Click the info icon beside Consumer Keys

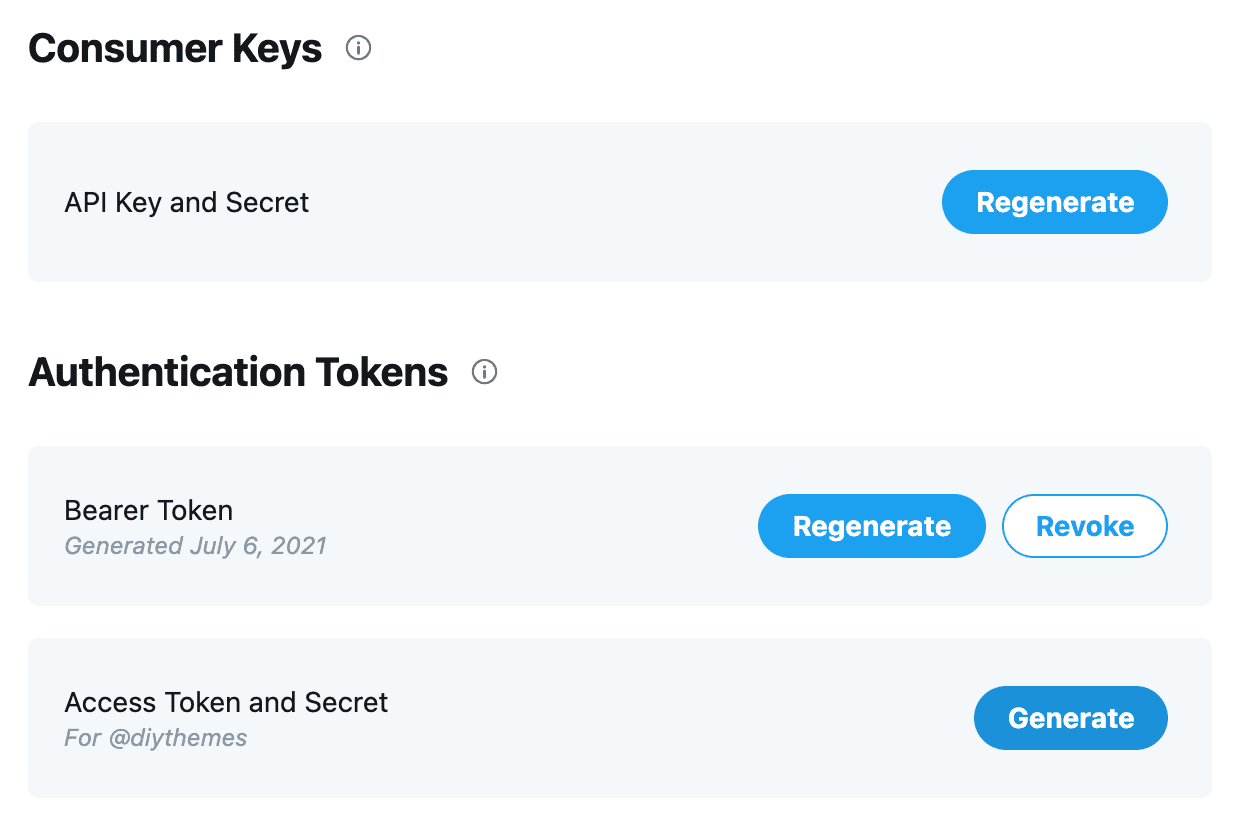(358, 48)
